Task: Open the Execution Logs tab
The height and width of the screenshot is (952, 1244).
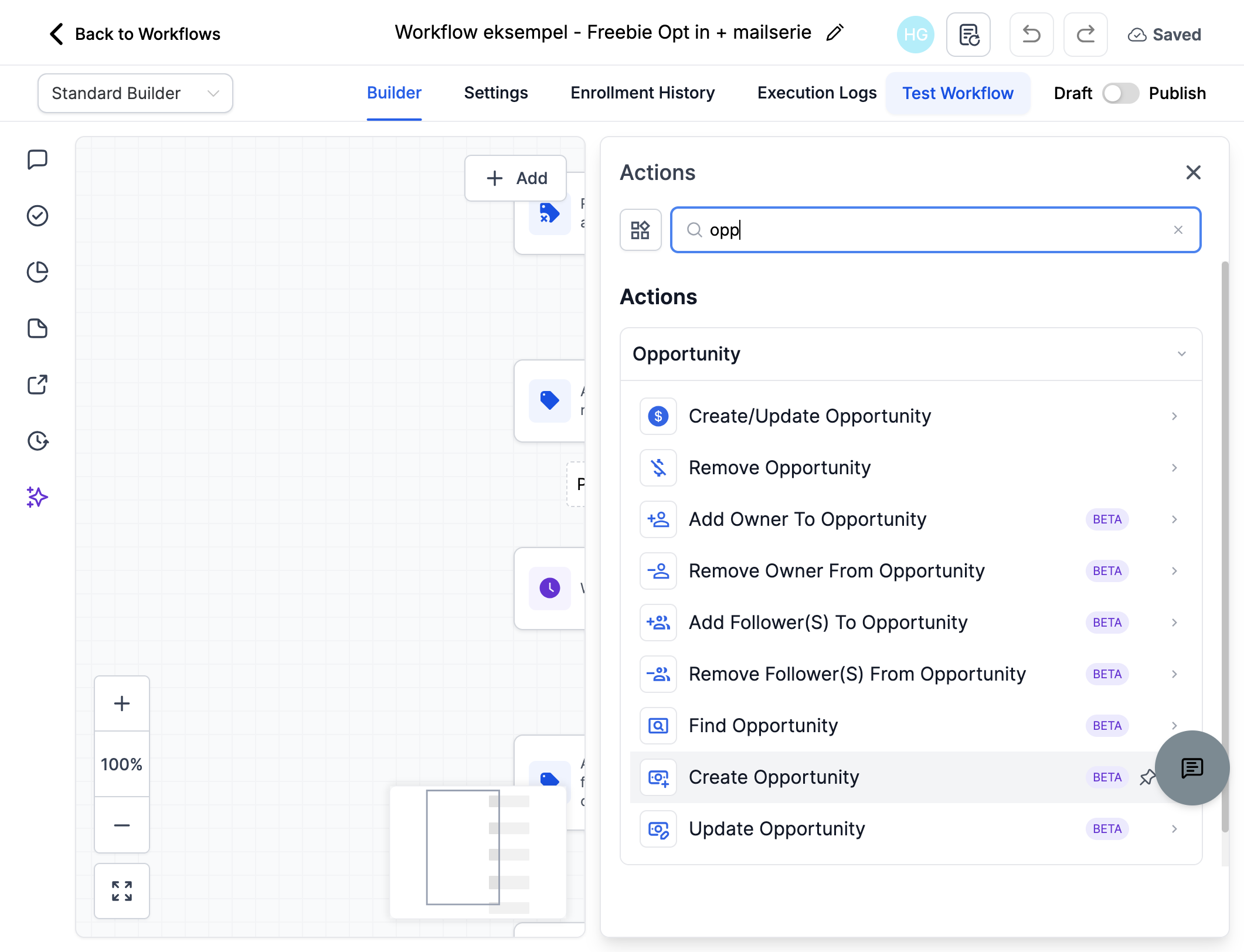Action: [817, 93]
